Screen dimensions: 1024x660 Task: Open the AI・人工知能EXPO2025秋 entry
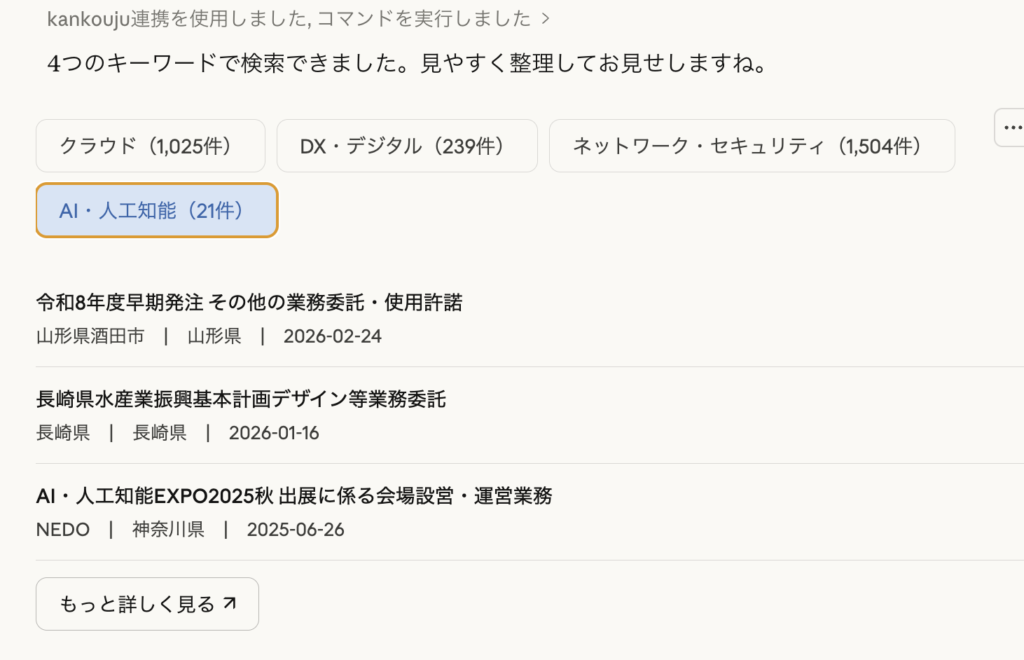(x=294, y=496)
